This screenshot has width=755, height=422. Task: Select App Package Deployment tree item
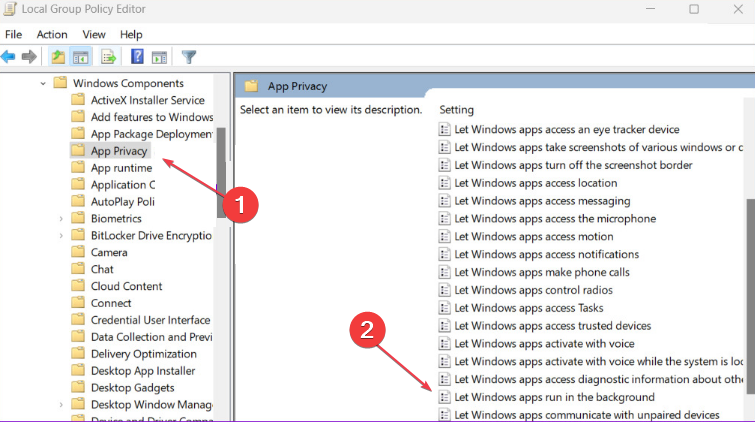click(x=152, y=134)
